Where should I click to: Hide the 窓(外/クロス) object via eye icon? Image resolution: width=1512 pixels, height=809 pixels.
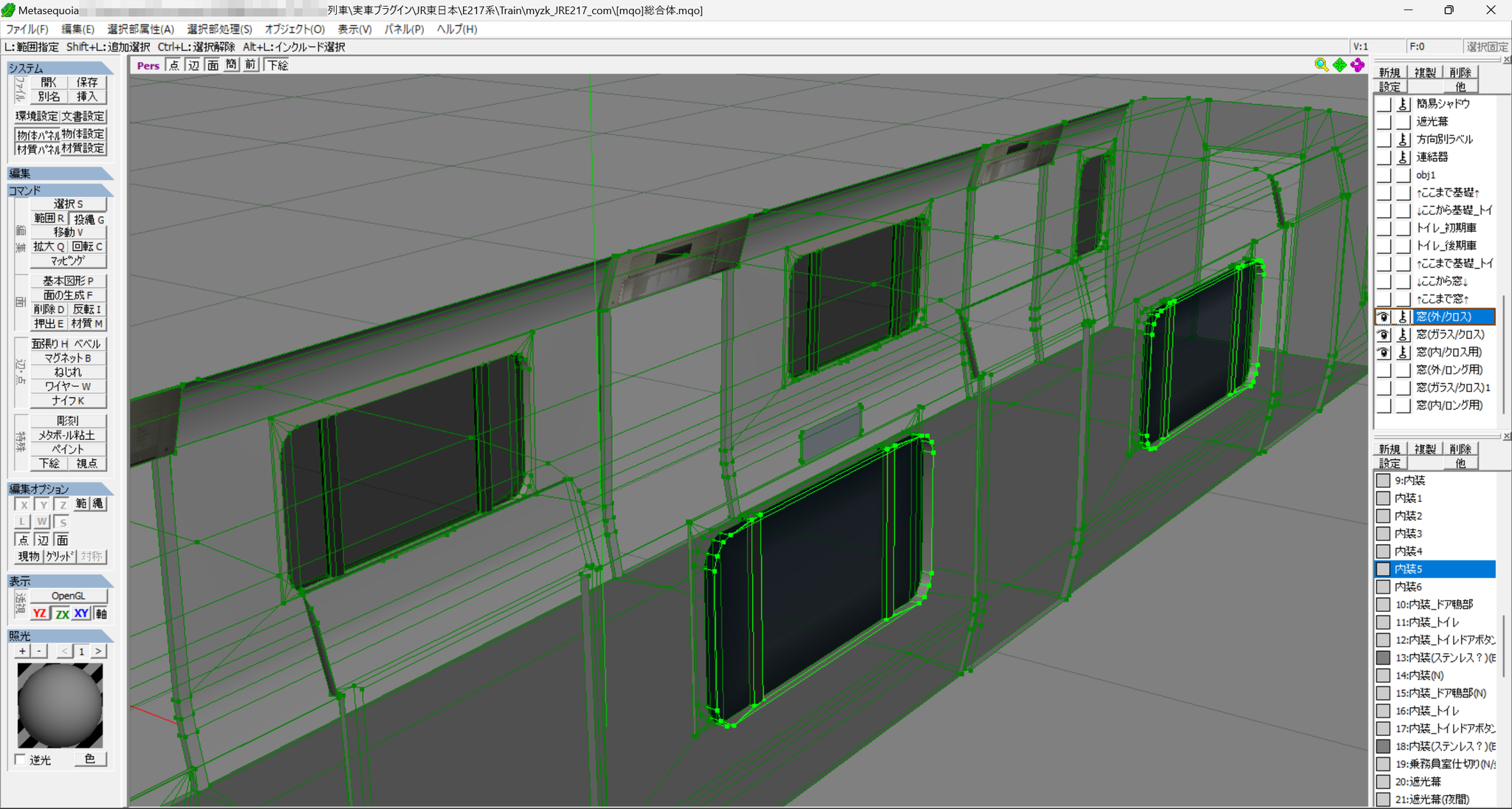(x=1384, y=317)
